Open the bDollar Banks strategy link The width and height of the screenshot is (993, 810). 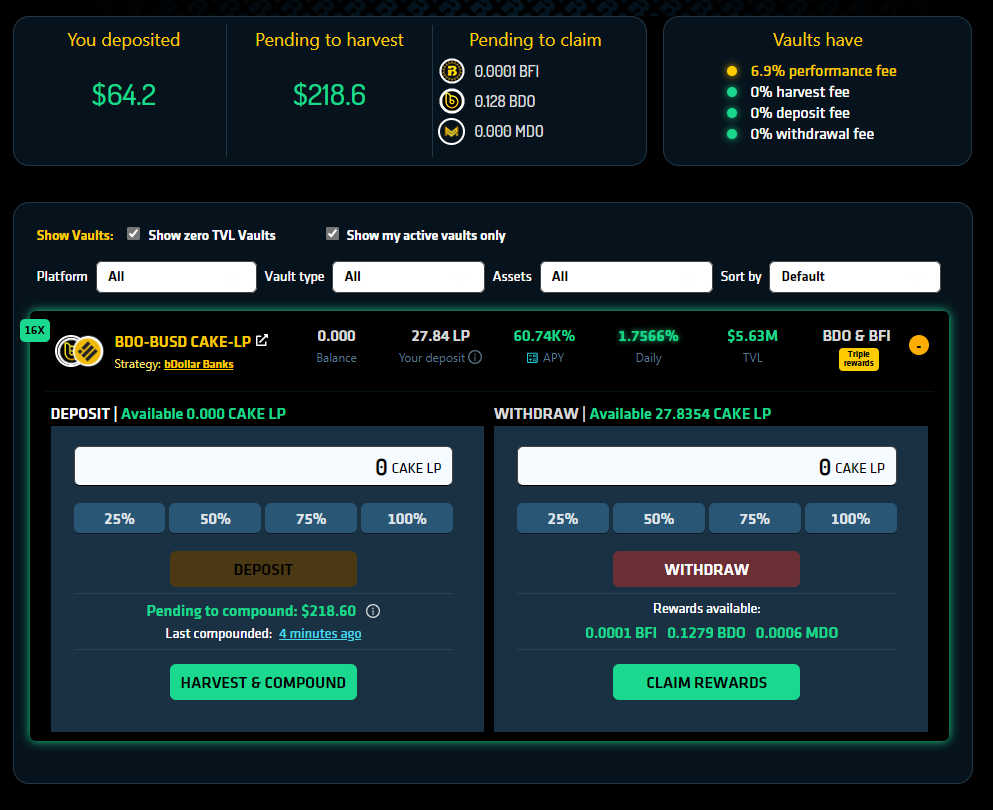tap(199, 364)
